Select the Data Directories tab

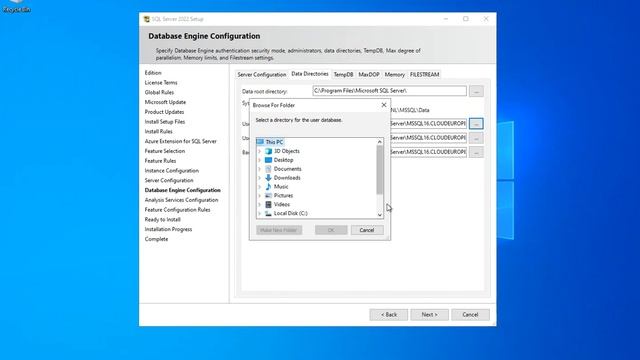tap(310, 74)
